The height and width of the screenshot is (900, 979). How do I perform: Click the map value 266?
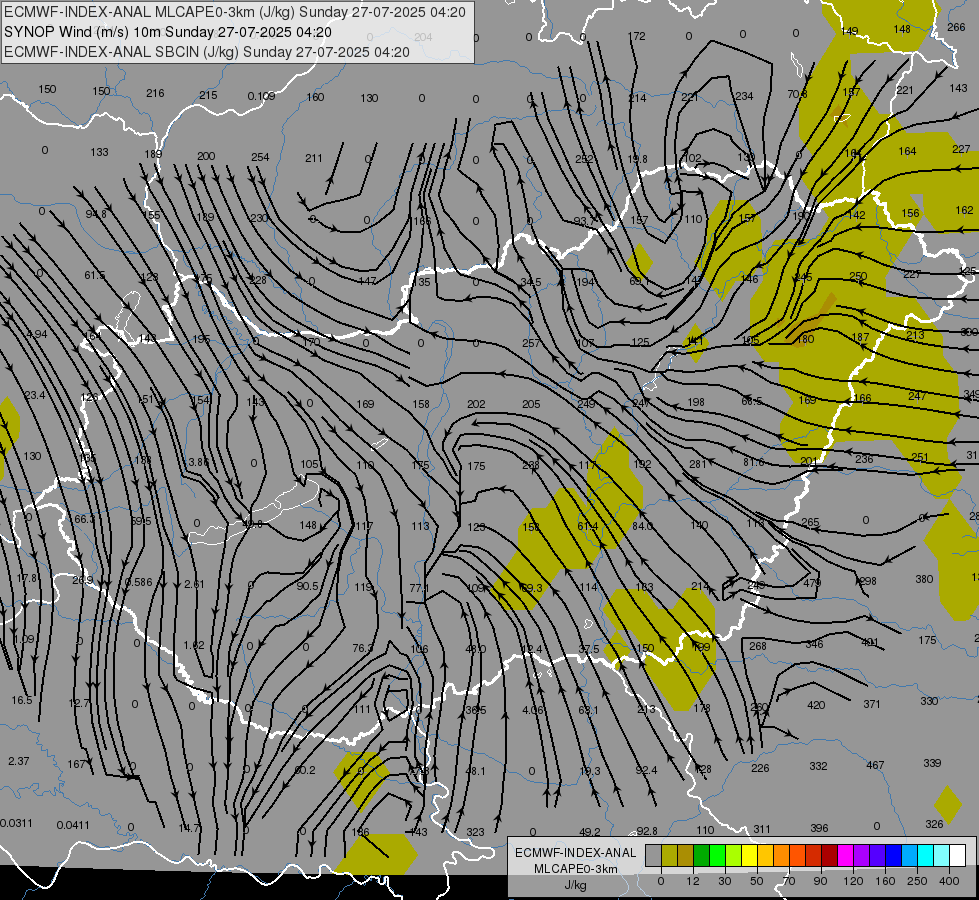[956, 27]
